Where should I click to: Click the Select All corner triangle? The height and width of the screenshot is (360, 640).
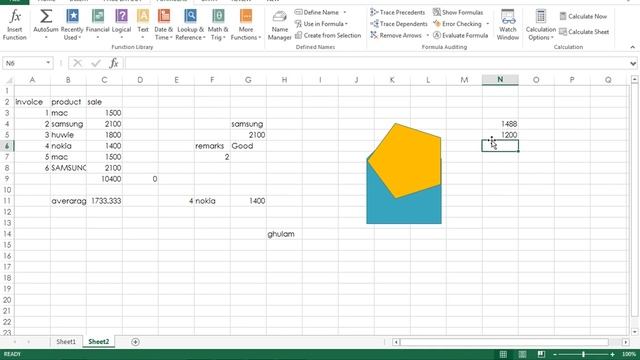pos(8,80)
